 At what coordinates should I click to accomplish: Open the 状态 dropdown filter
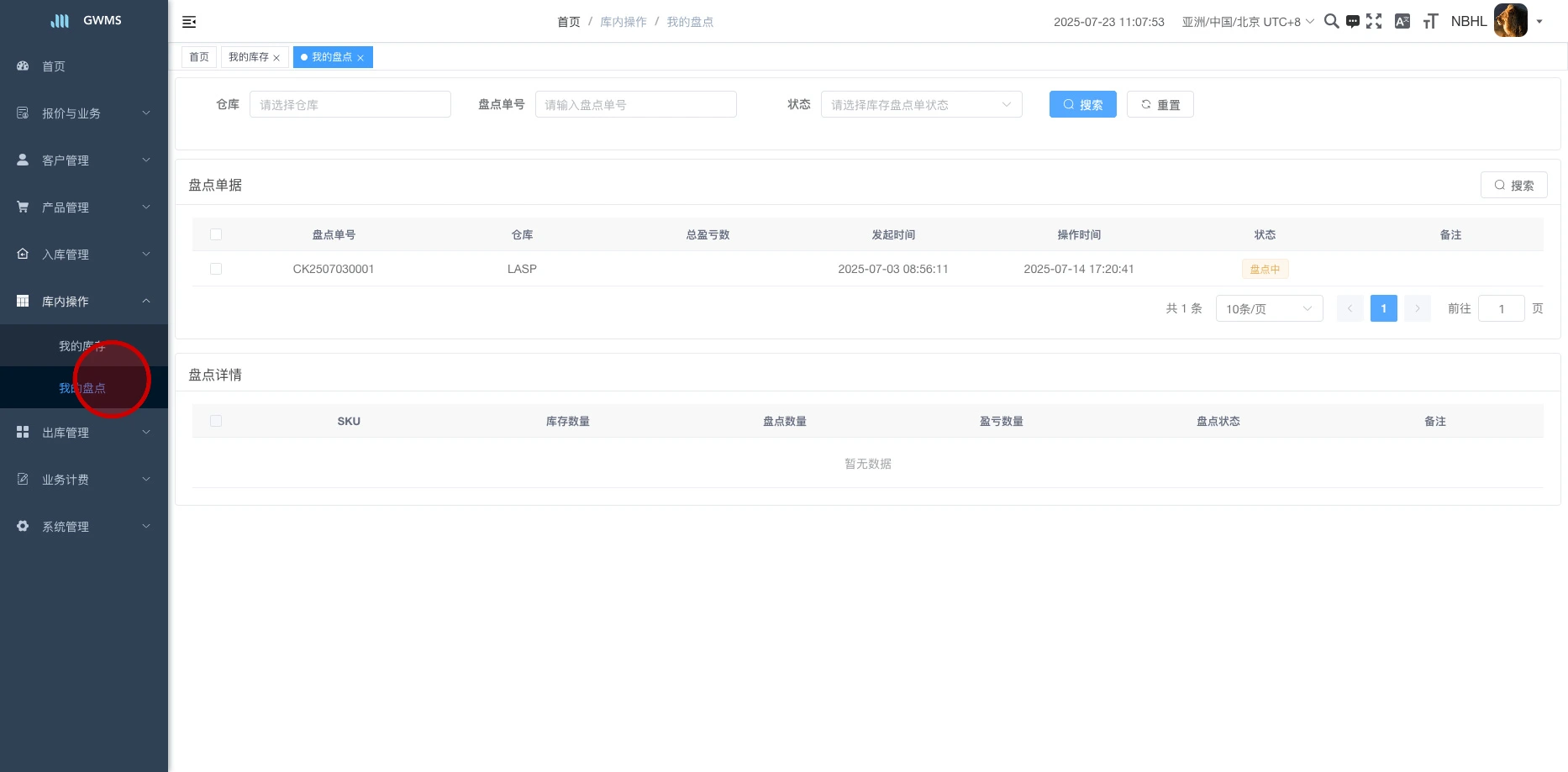point(921,105)
